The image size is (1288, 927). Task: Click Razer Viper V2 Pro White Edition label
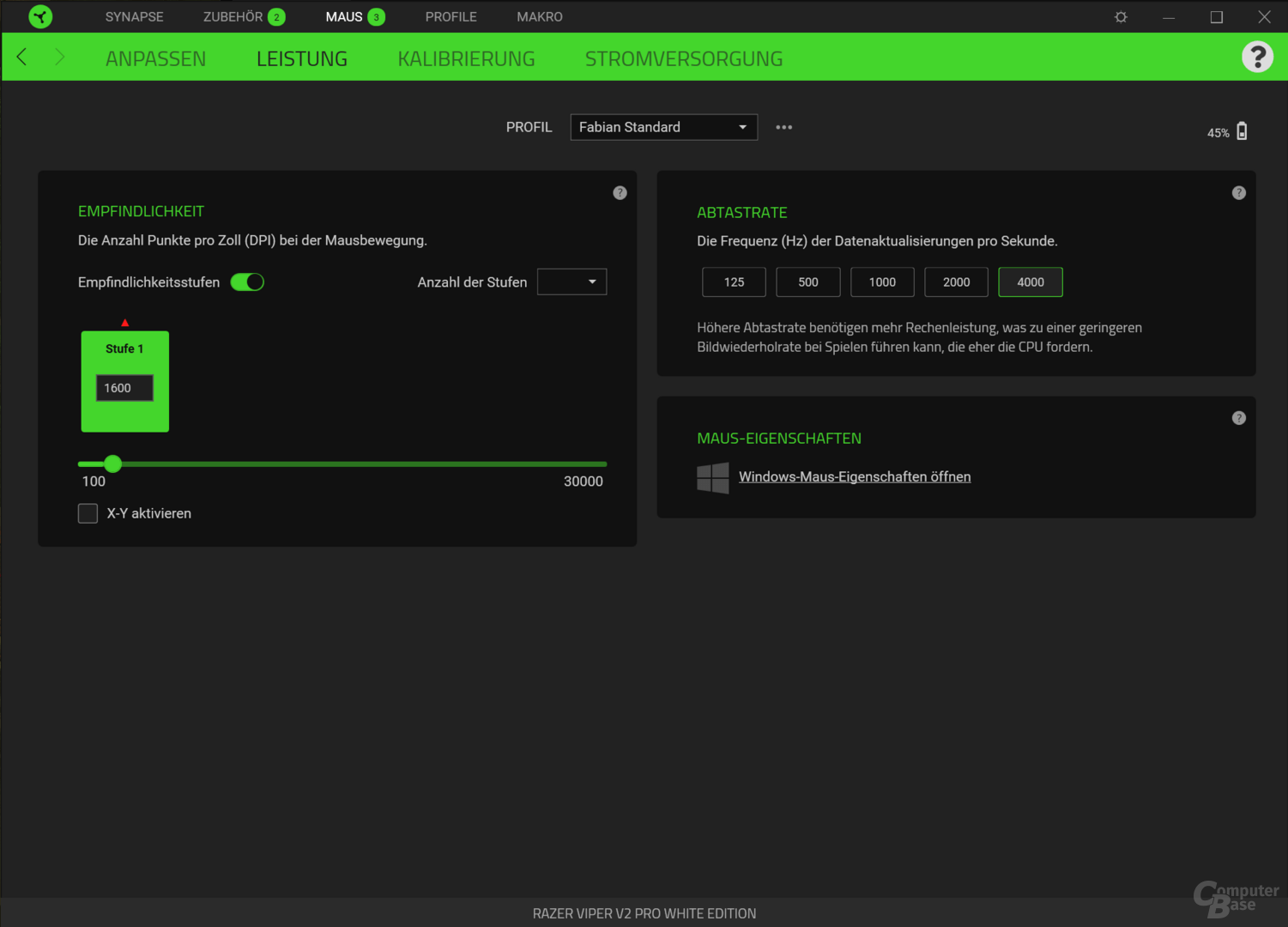point(644,913)
